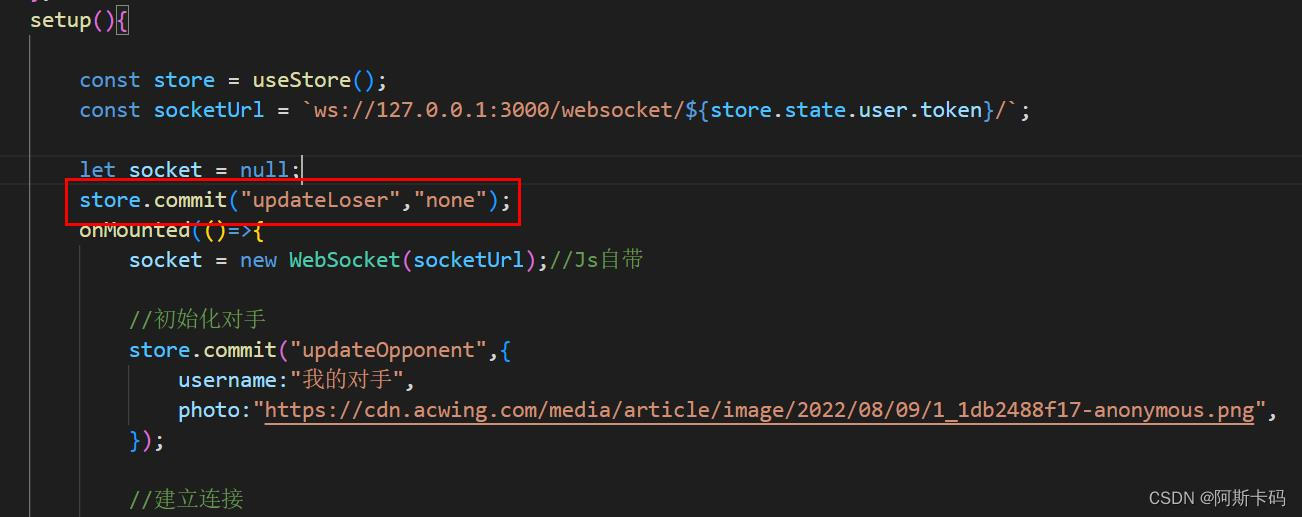Click the 'new' keyword before WebSocket
The image size is (1302, 517).
[x=258, y=260]
